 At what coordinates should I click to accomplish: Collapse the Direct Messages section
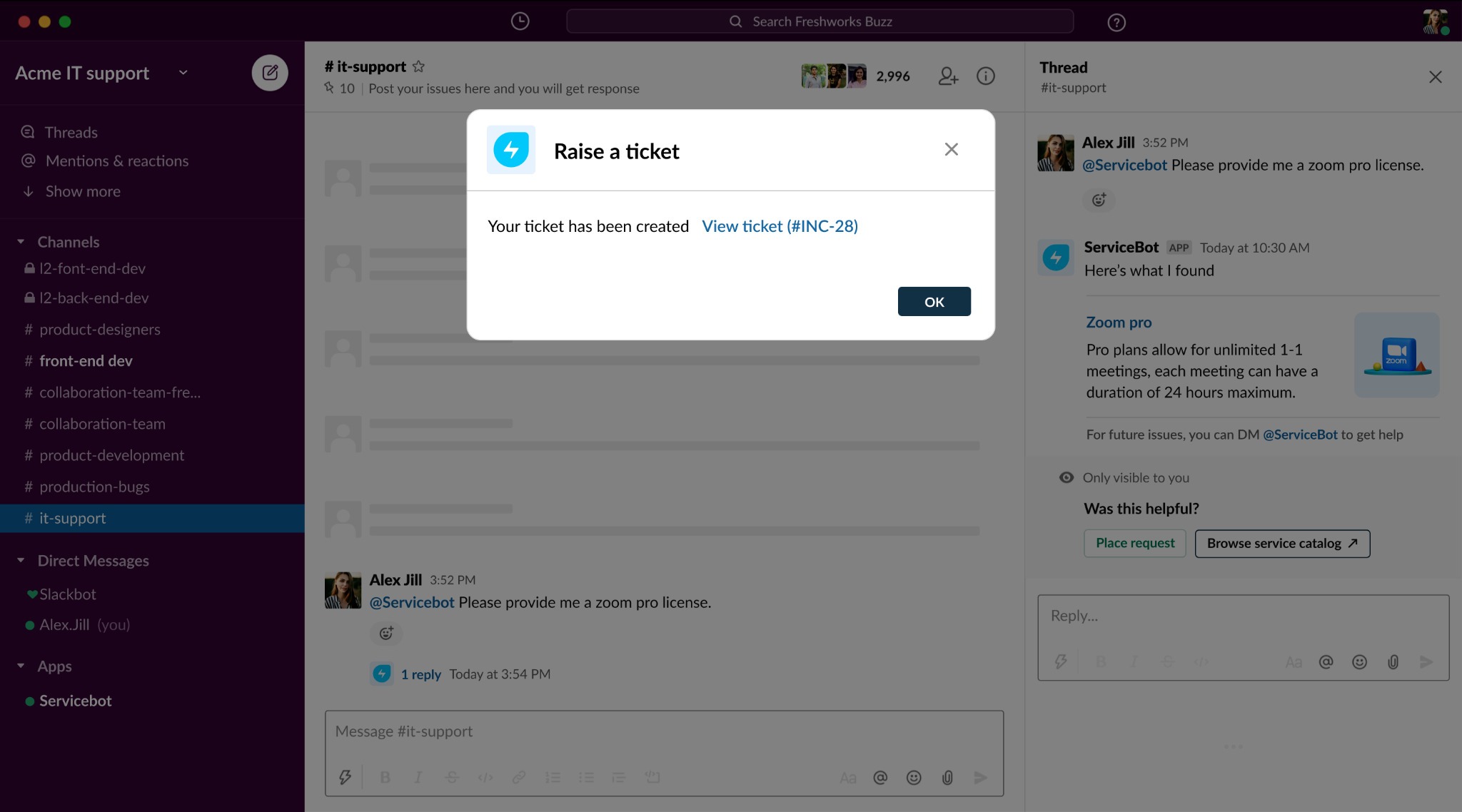tap(21, 561)
